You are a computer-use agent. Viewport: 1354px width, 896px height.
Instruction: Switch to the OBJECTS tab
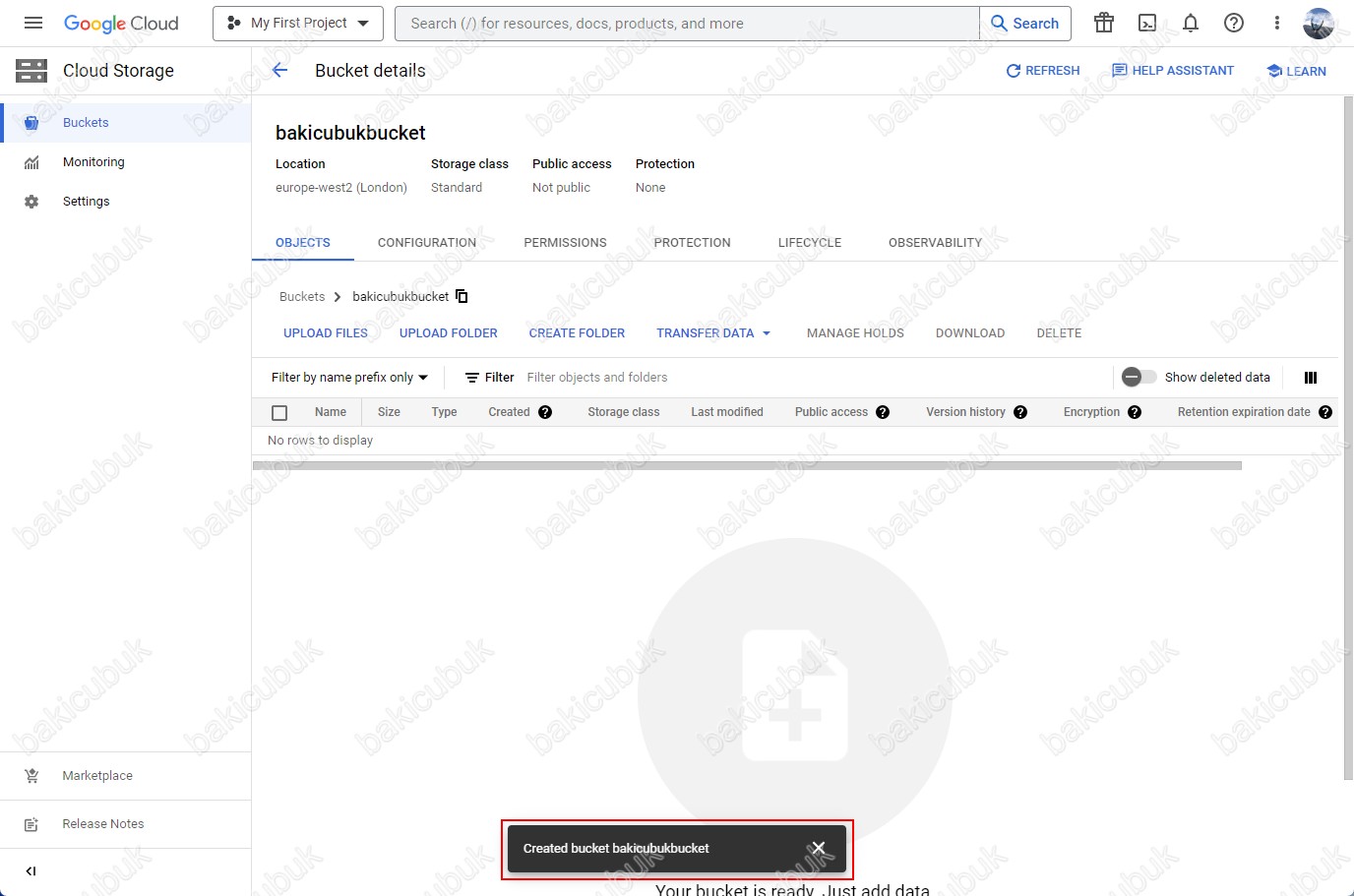coord(303,243)
